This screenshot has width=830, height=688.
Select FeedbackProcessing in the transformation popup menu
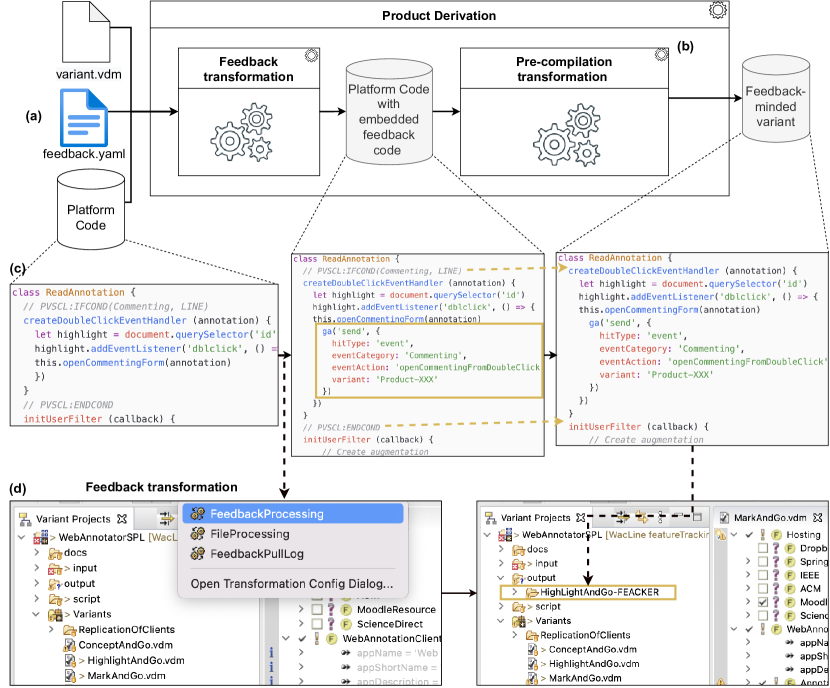click(293, 513)
